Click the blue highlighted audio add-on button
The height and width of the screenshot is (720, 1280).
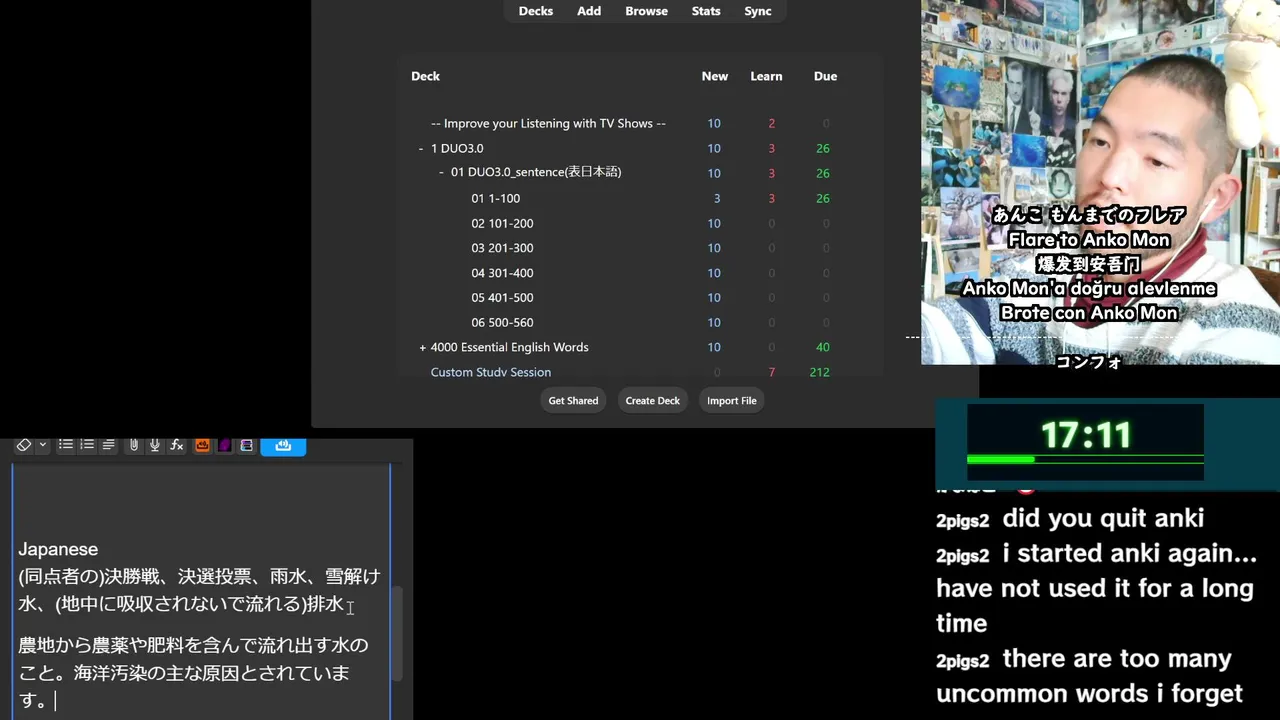(x=283, y=445)
